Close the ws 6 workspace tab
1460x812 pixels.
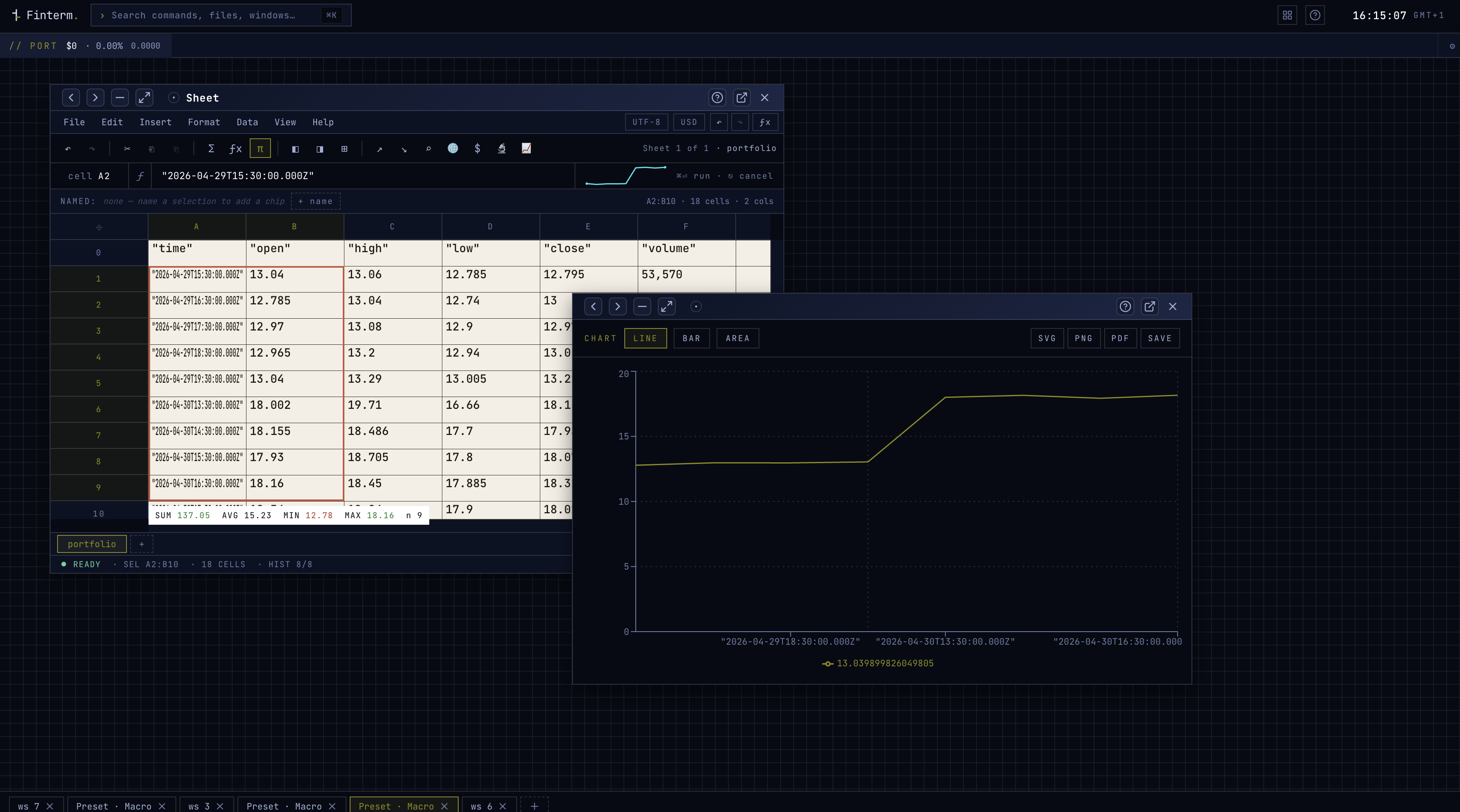pyautogui.click(x=503, y=806)
